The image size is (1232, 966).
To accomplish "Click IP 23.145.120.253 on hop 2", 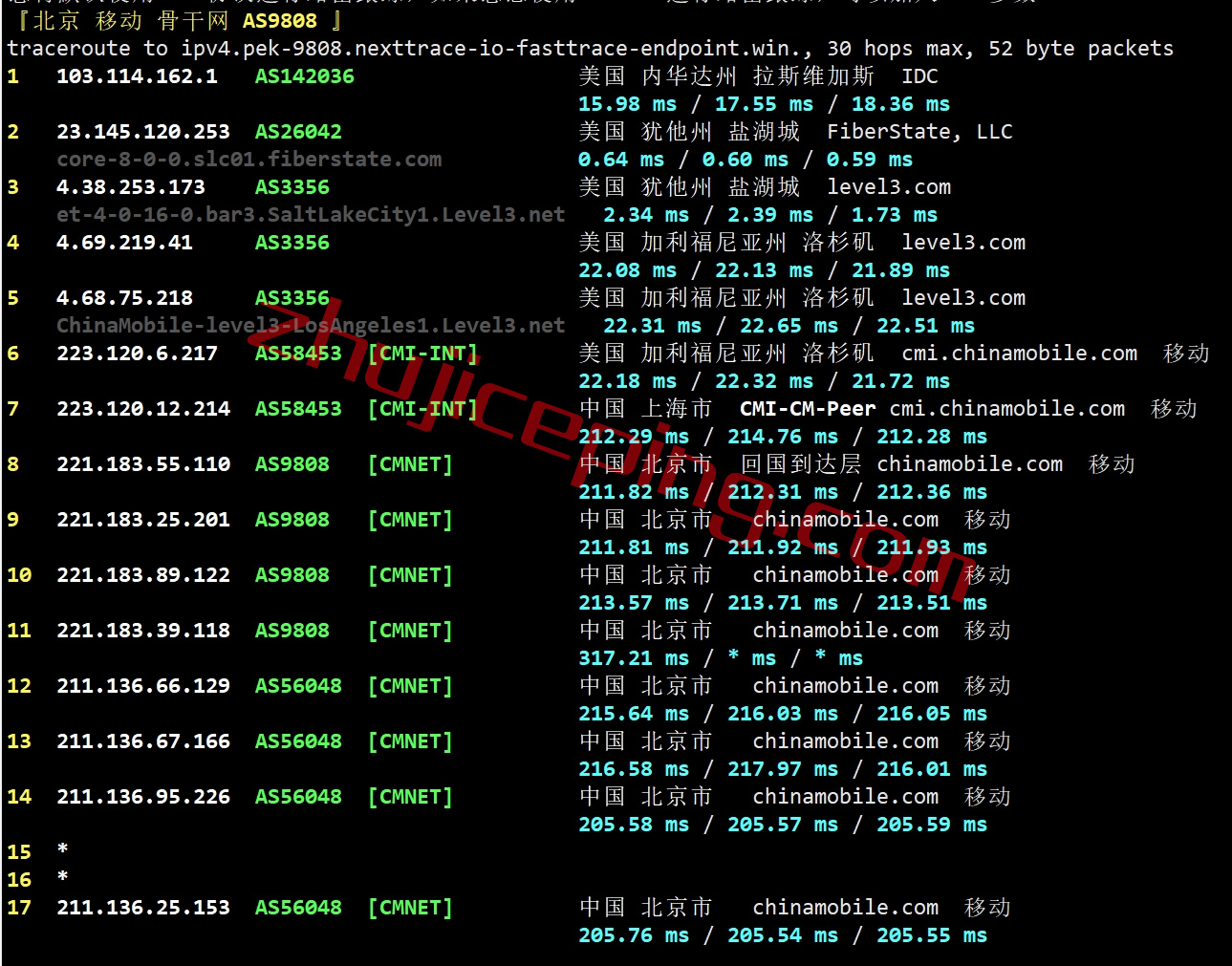I will [143, 132].
